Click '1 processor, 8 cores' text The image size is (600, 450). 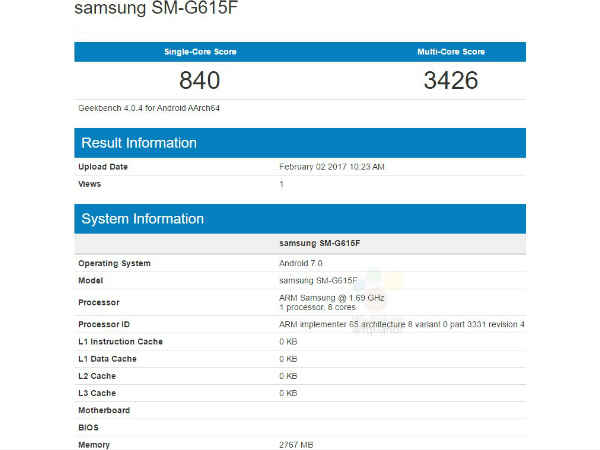pos(318,307)
